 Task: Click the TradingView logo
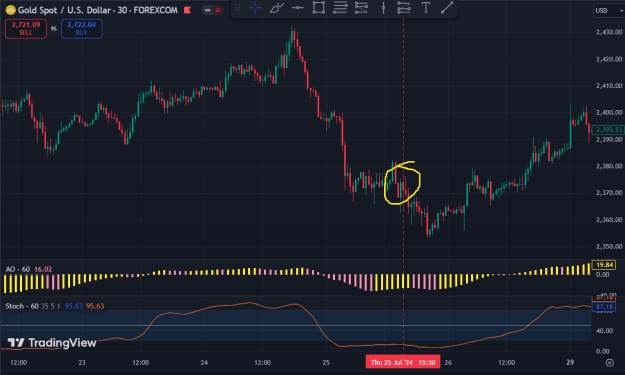click(x=52, y=343)
